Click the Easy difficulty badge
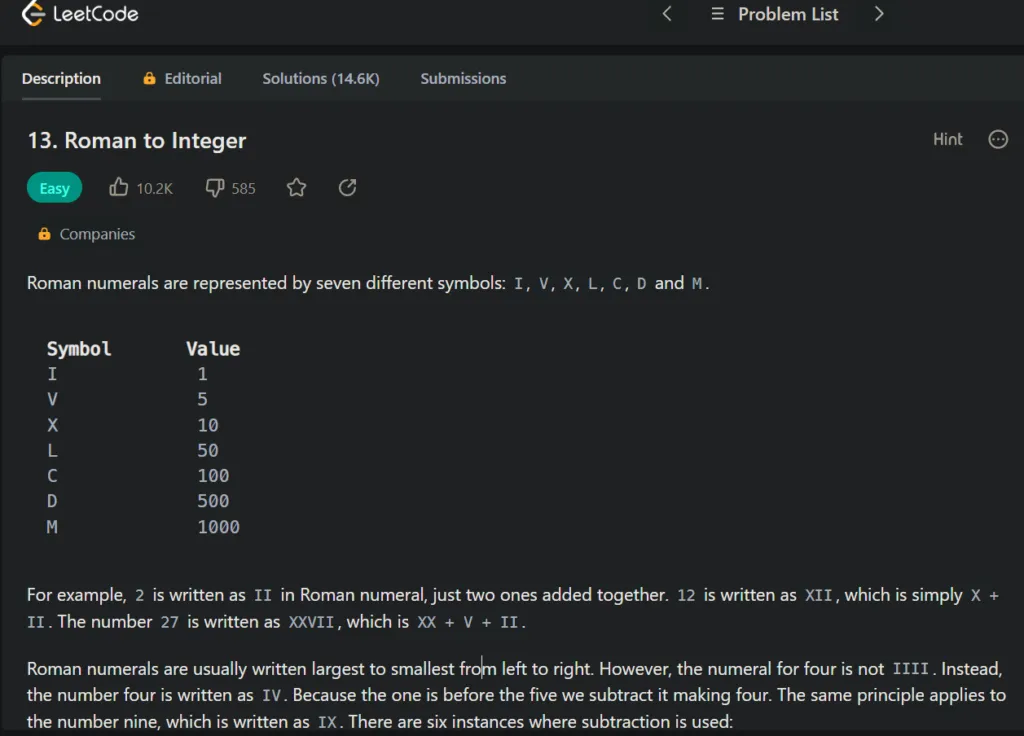The height and width of the screenshot is (736, 1024). (x=55, y=188)
